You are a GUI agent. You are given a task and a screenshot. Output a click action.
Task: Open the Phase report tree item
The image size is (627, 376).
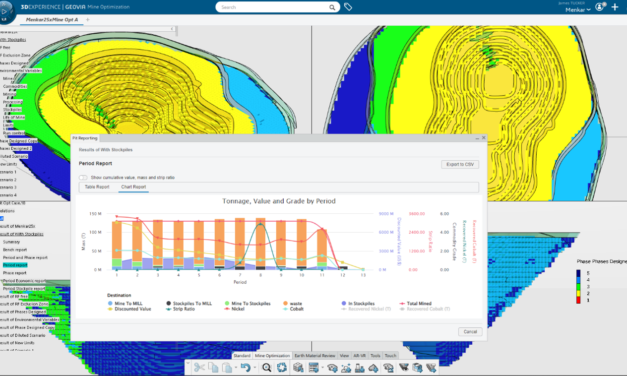tap(14, 273)
